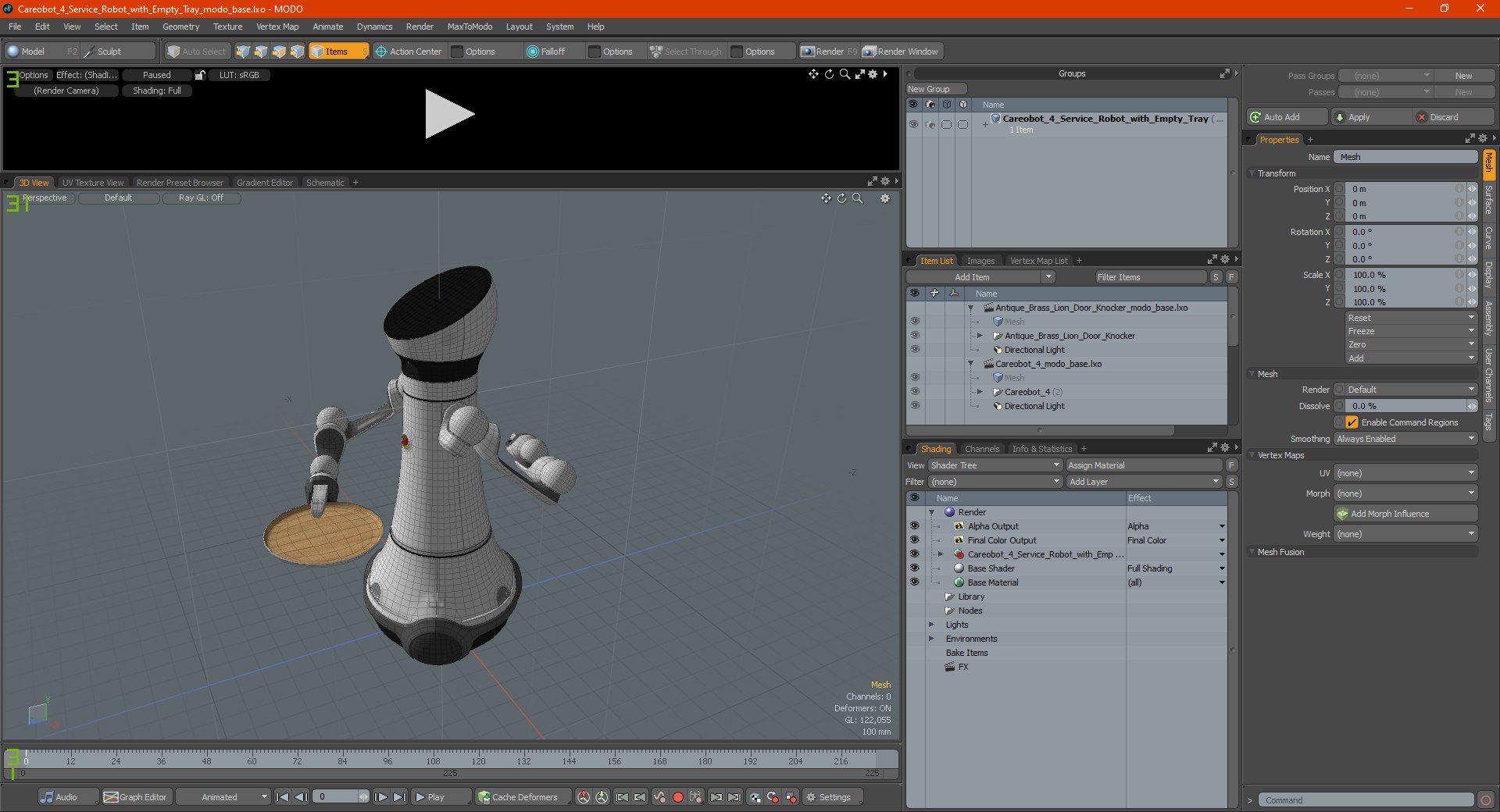This screenshot has height=812, width=1500.
Task: Toggle visibility of Alpha Output layer
Action: (914, 526)
